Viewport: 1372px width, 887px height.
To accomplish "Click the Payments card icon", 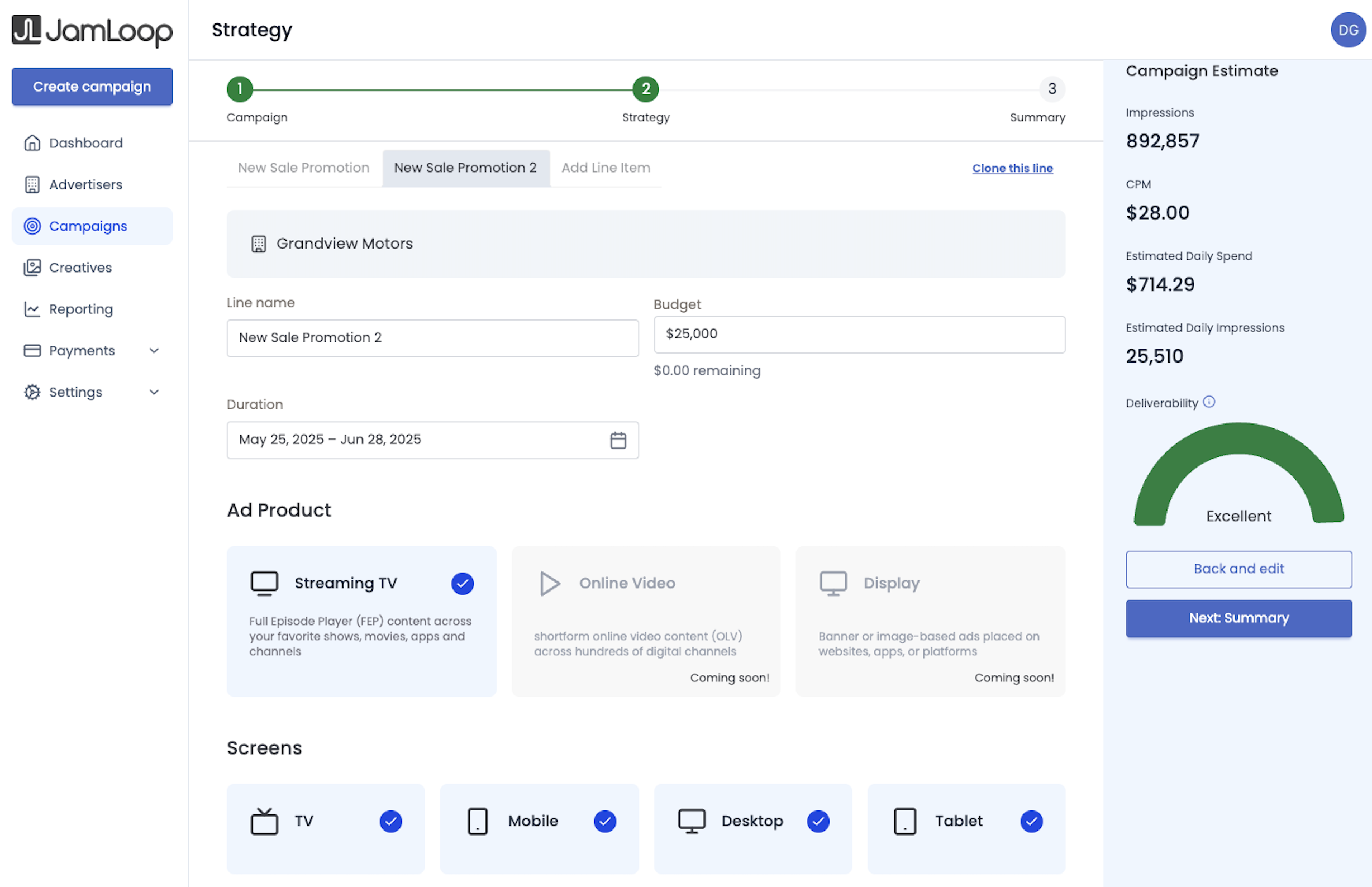I will click(32, 351).
